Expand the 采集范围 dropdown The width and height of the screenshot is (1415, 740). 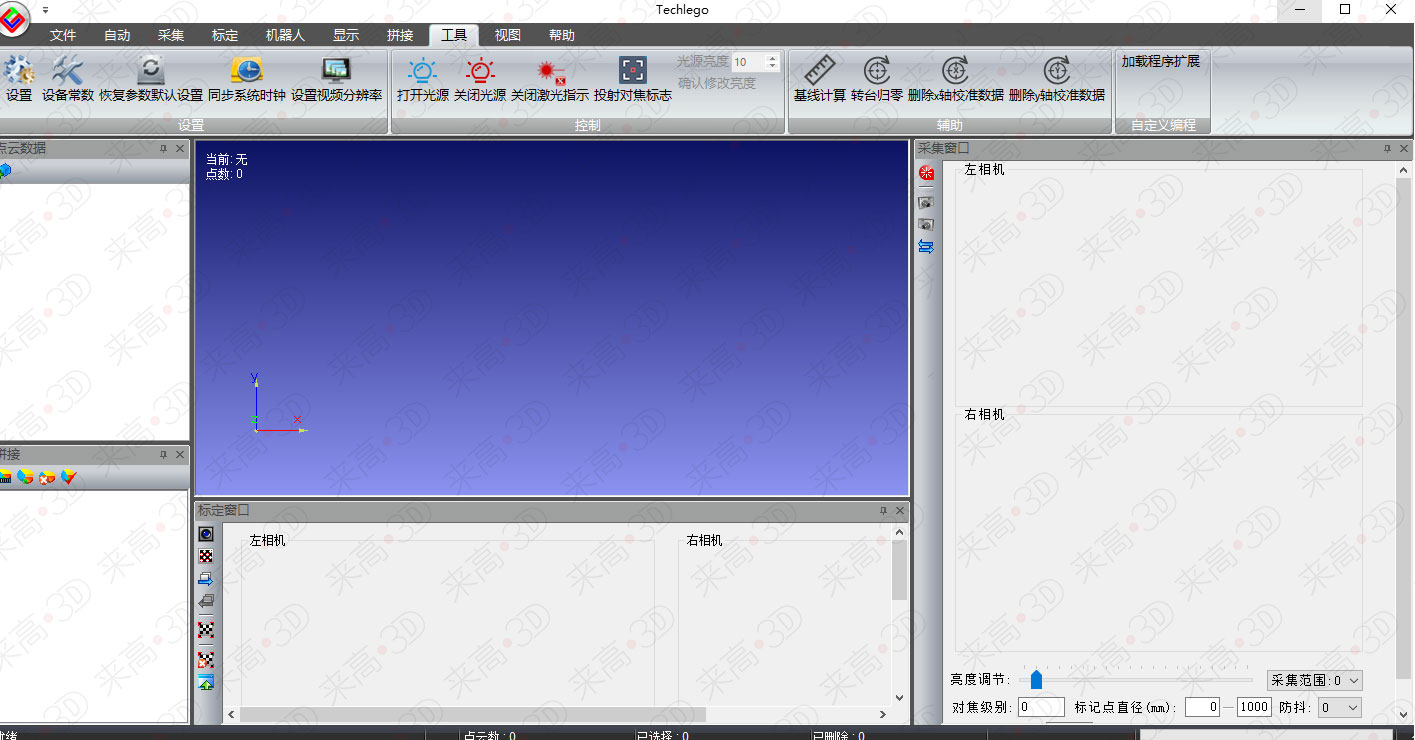coord(1353,681)
